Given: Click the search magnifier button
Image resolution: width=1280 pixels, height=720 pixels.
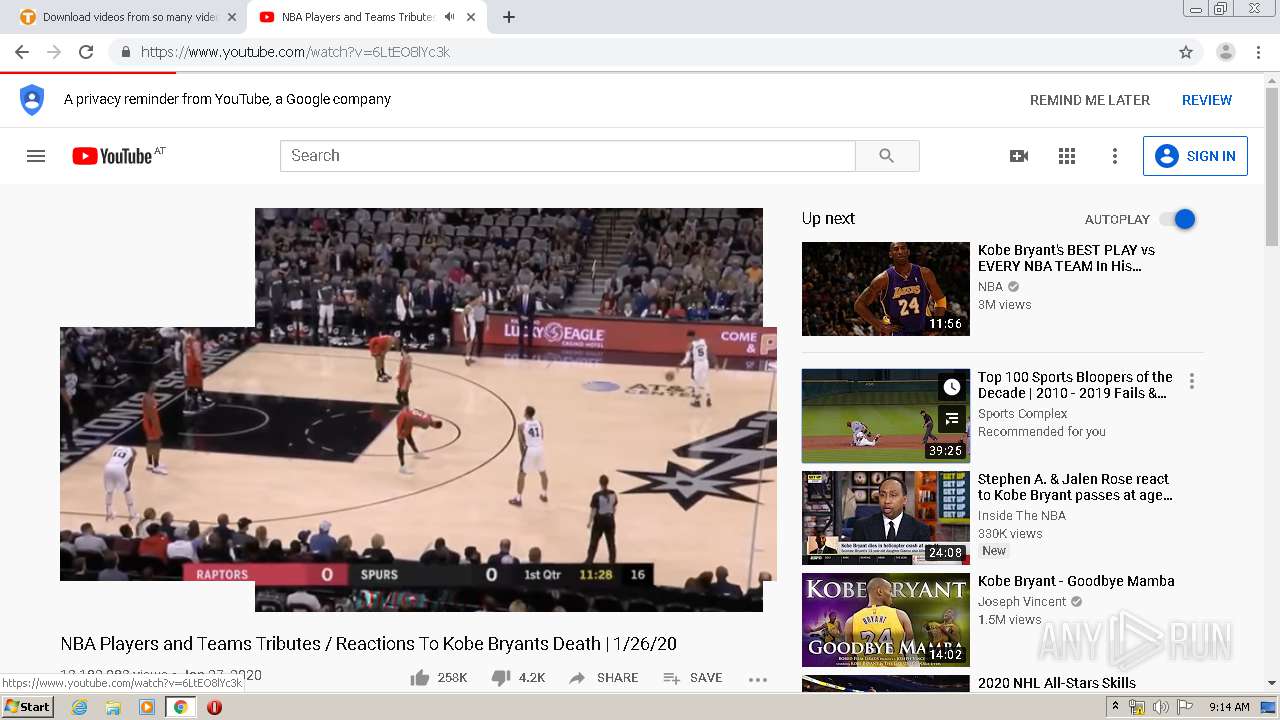Looking at the screenshot, I should click(x=887, y=156).
